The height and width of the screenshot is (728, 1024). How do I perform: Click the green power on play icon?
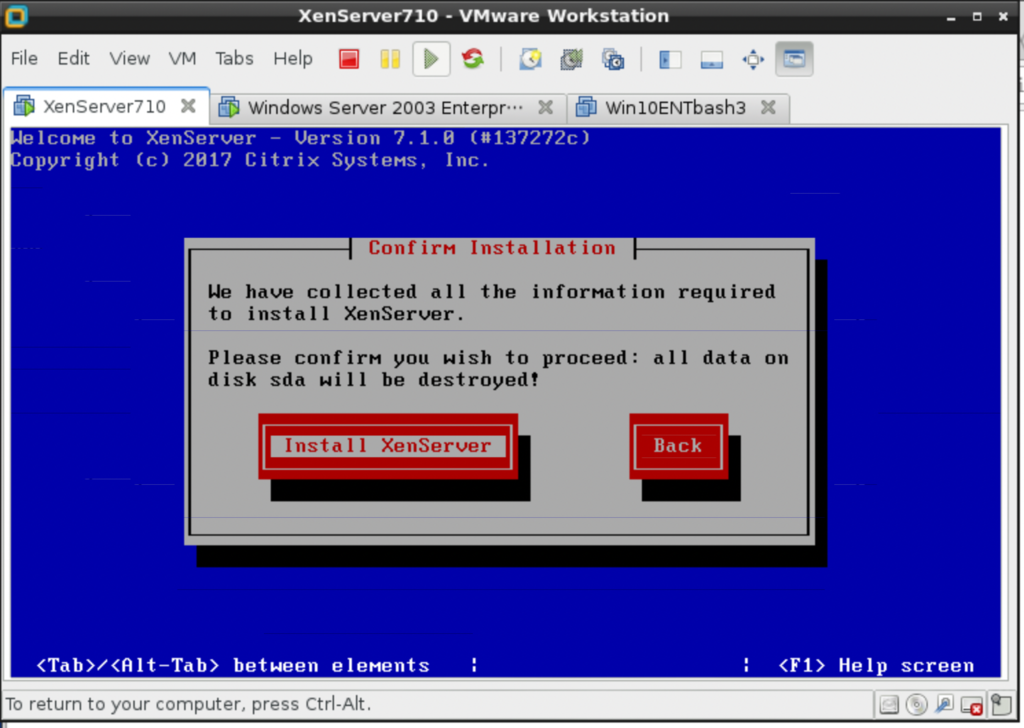(x=431, y=59)
